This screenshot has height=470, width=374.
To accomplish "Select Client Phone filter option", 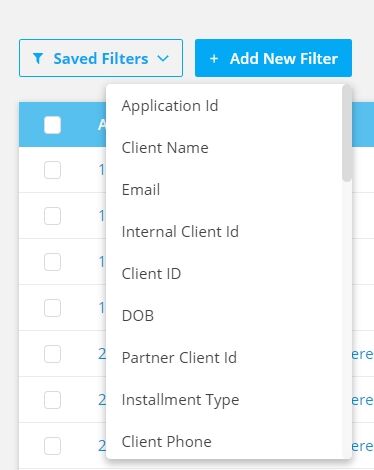I will point(166,442).
